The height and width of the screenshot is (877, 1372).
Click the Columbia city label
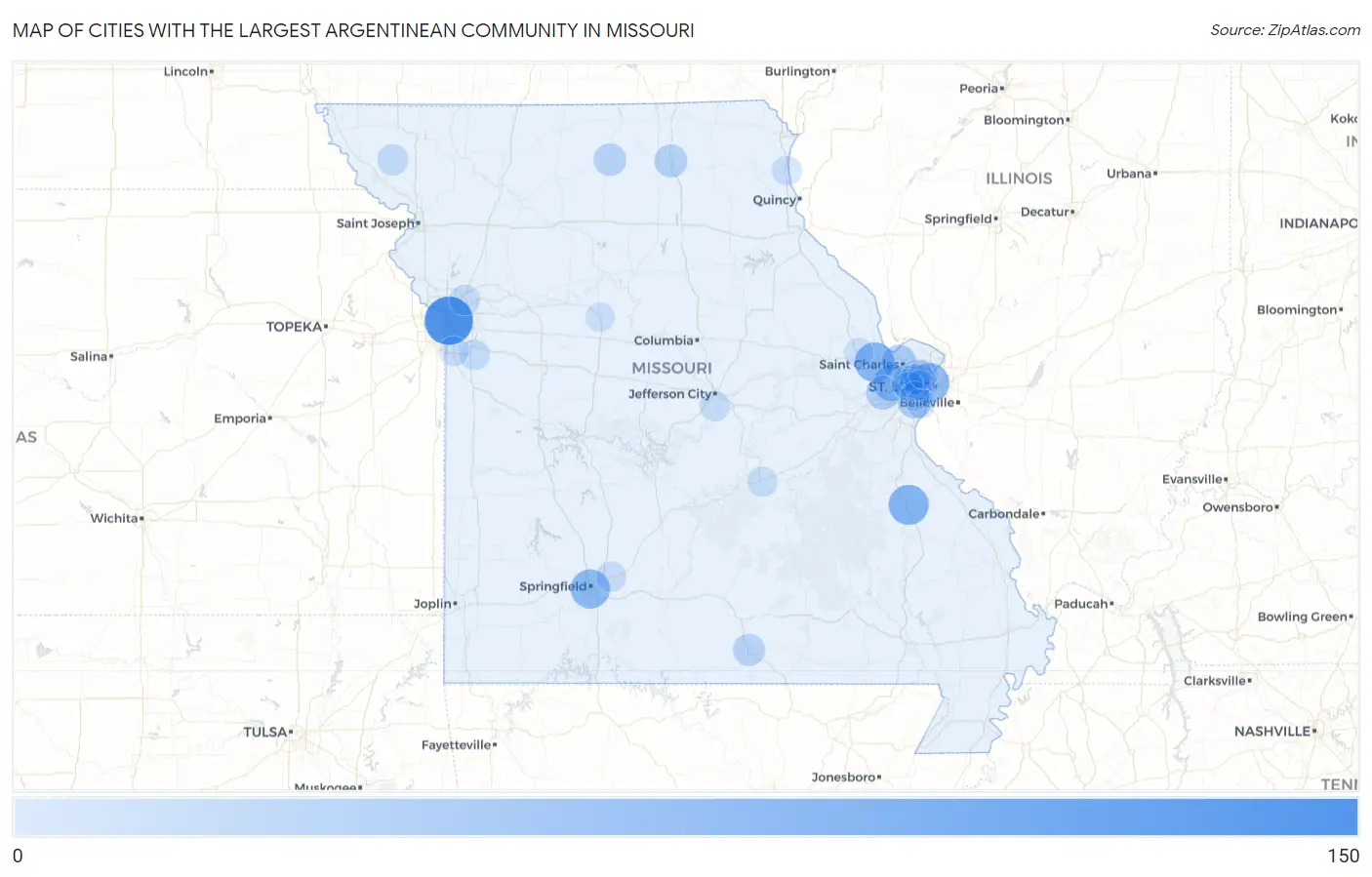point(664,340)
